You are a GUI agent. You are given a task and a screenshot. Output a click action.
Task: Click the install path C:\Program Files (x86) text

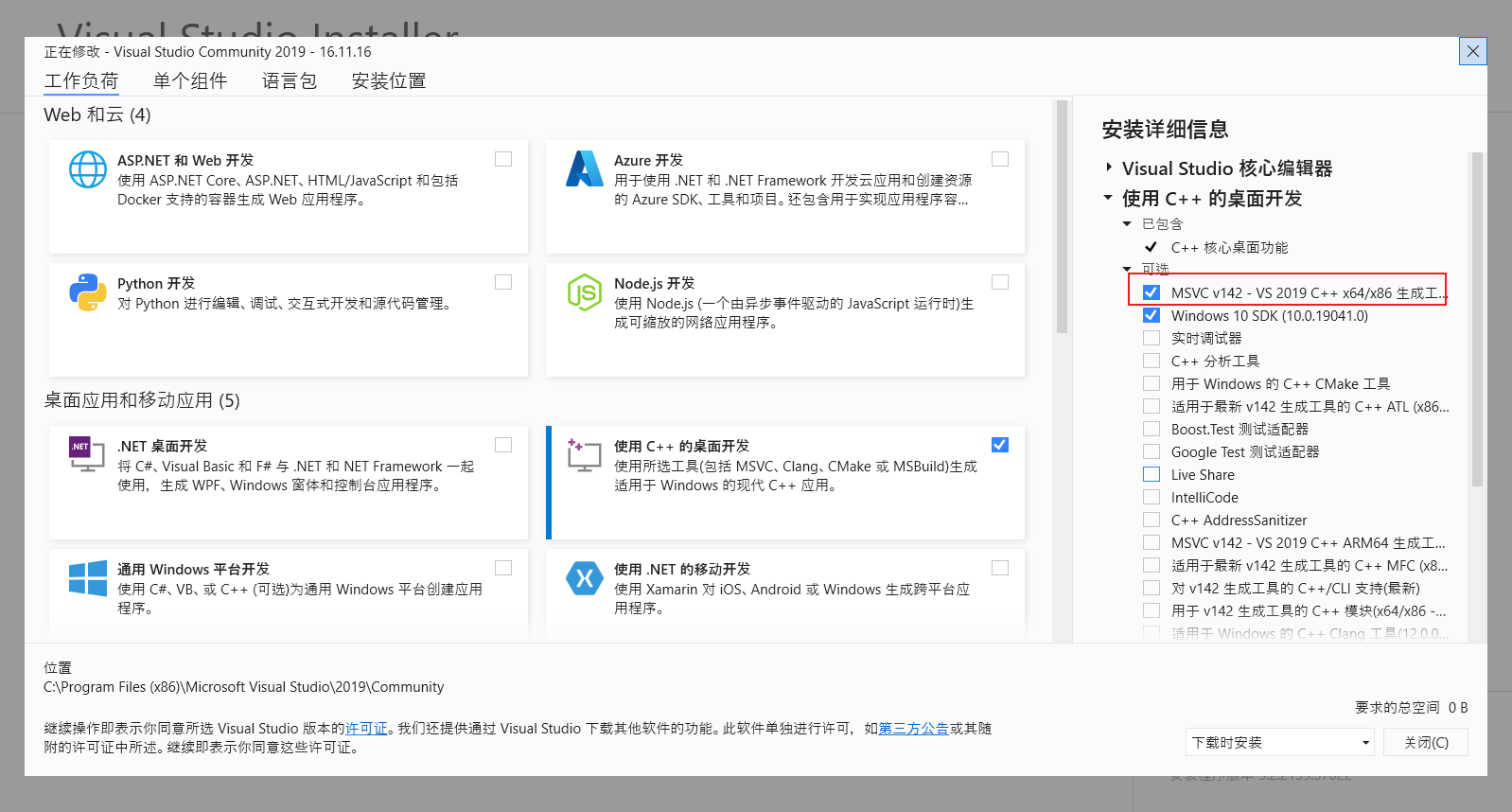click(243, 687)
